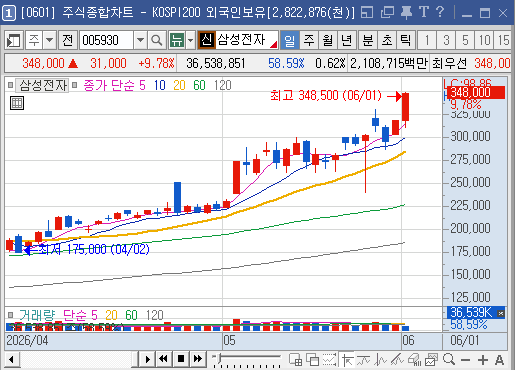Click the title bar duplicate window icon

pos(387,13)
